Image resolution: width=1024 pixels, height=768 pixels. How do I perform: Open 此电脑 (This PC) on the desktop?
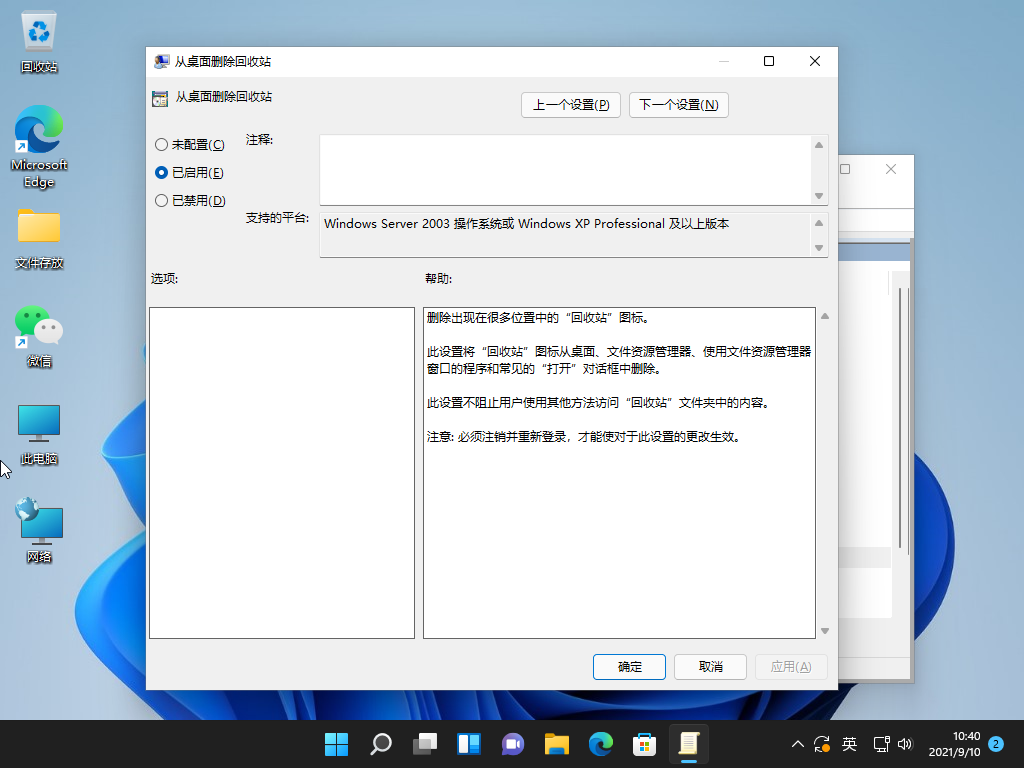(x=38, y=424)
